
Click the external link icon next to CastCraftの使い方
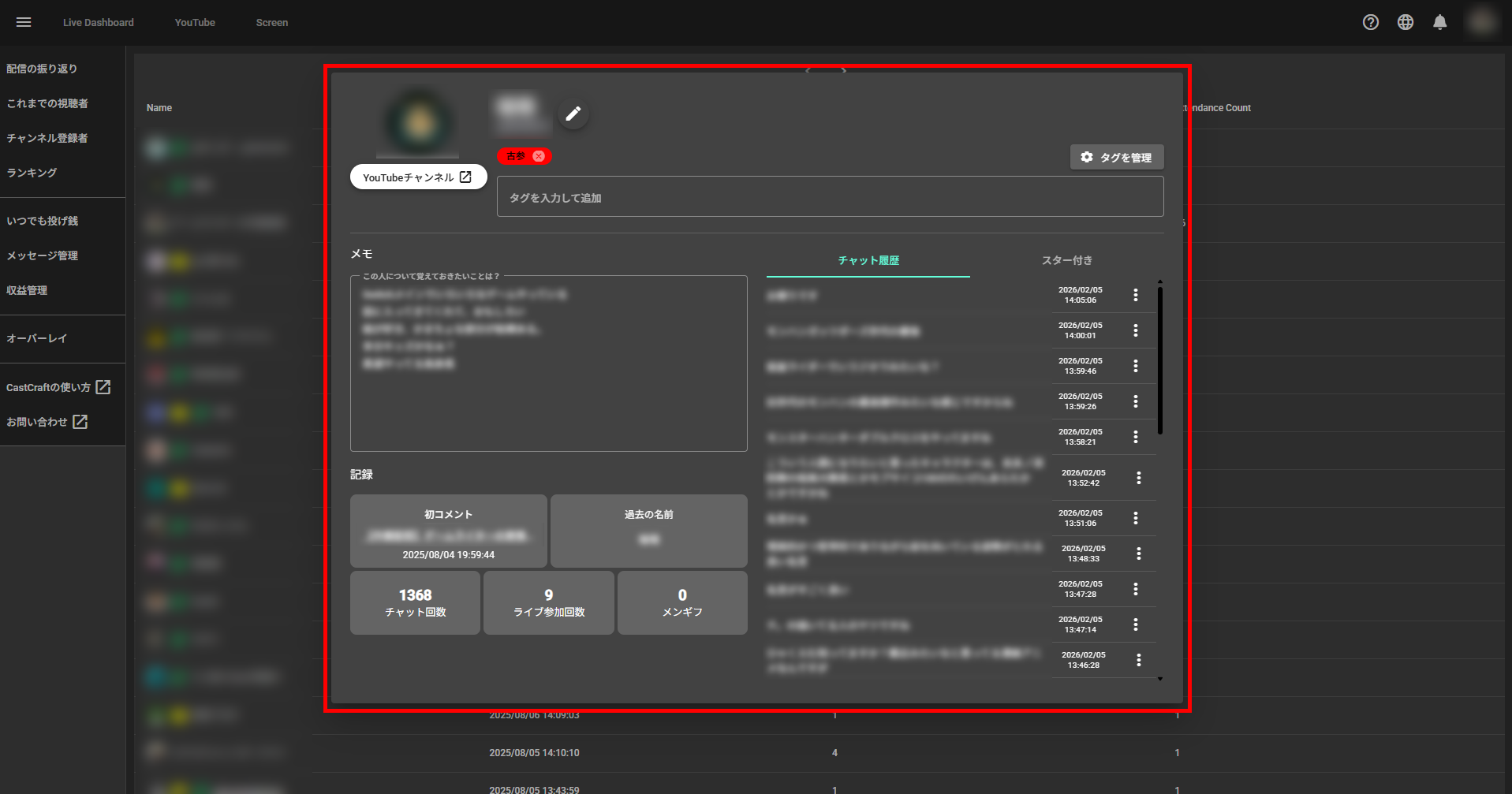tap(103, 386)
